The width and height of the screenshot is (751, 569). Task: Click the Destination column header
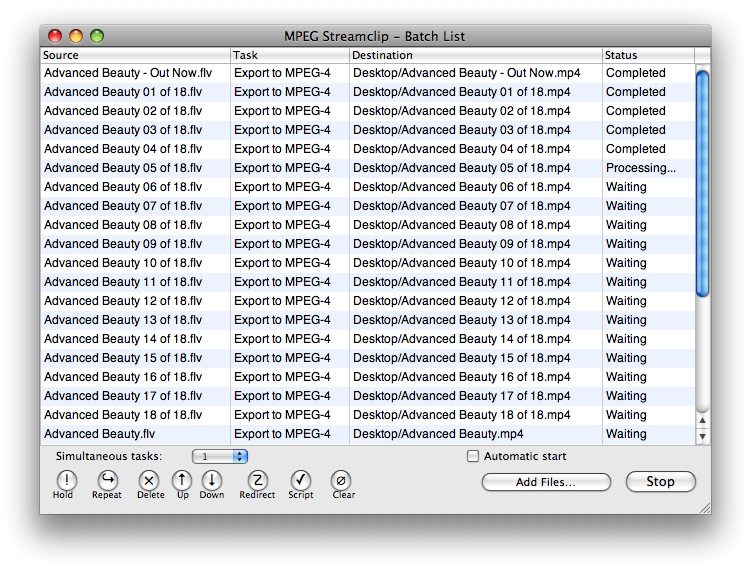click(x=476, y=55)
